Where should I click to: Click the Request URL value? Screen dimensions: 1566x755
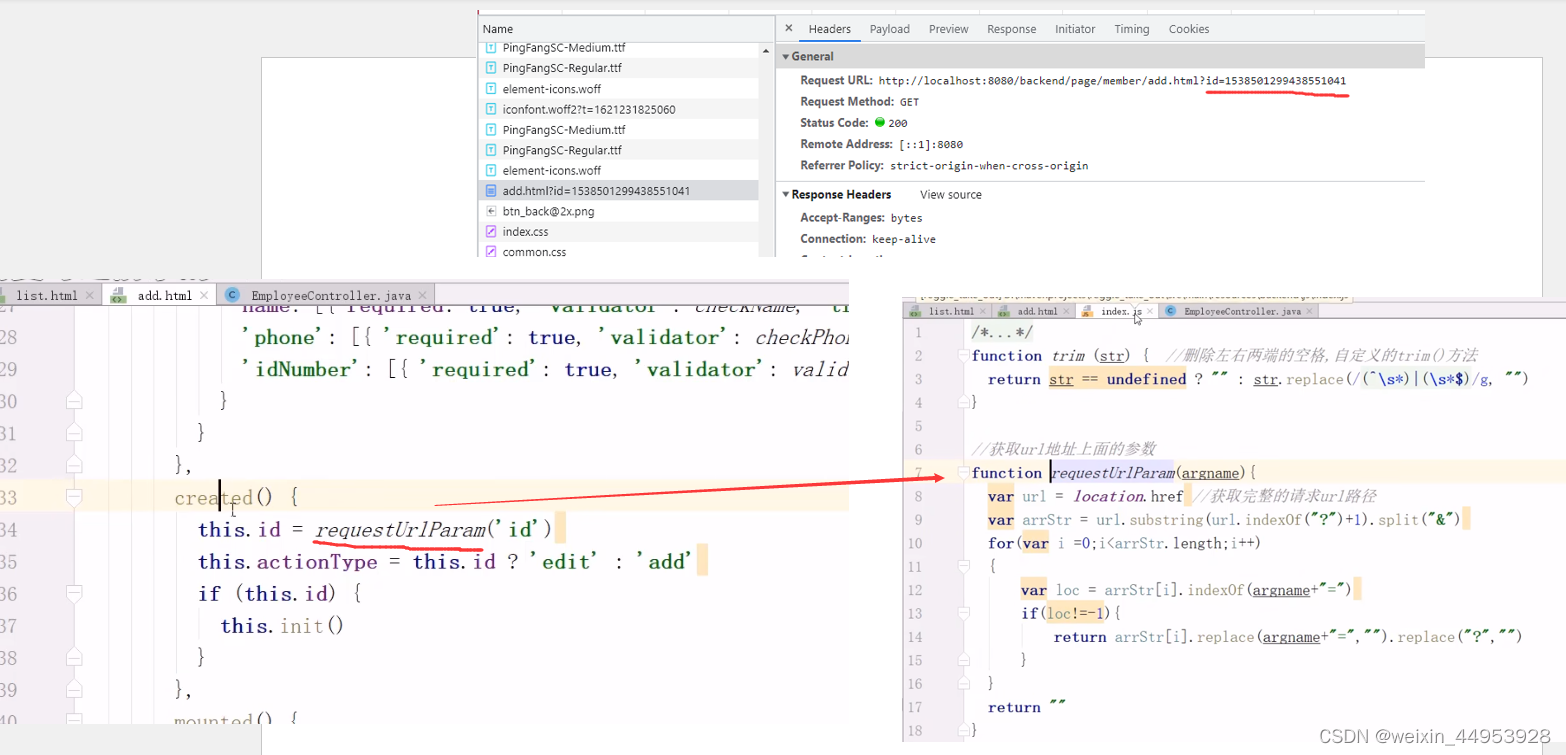pos(1112,80)
